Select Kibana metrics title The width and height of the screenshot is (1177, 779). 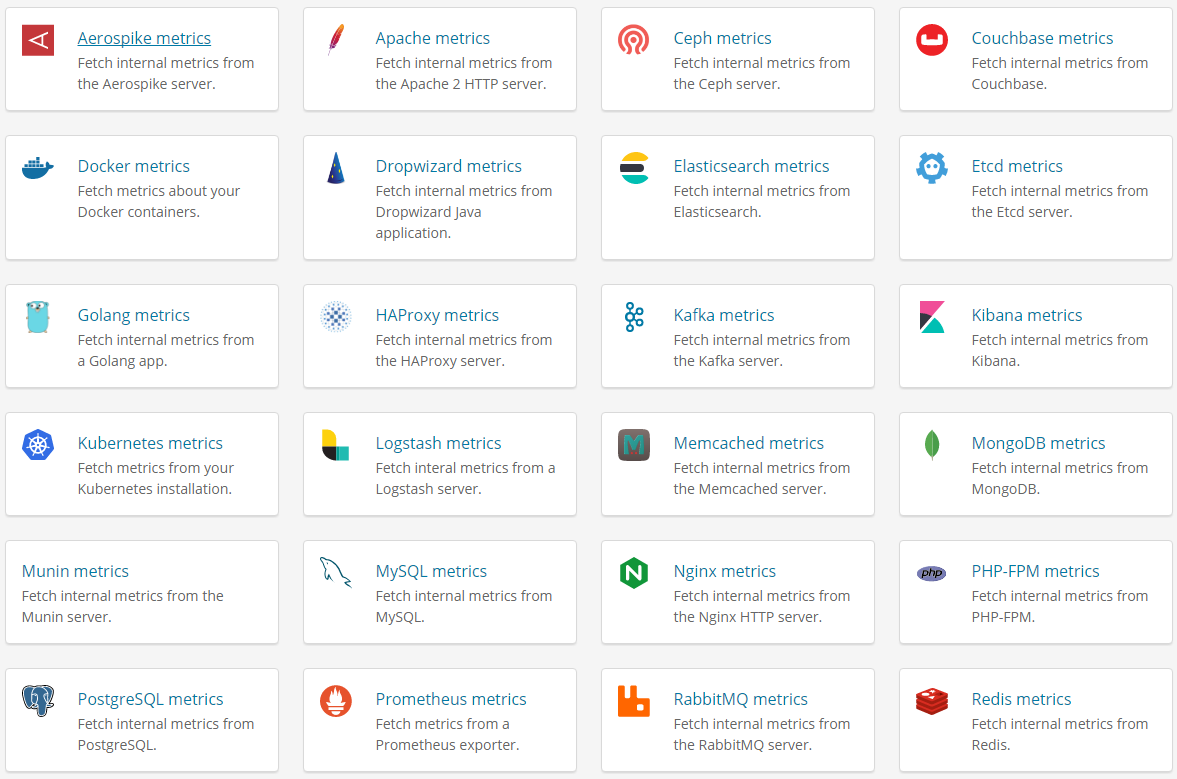(1027, 315)
